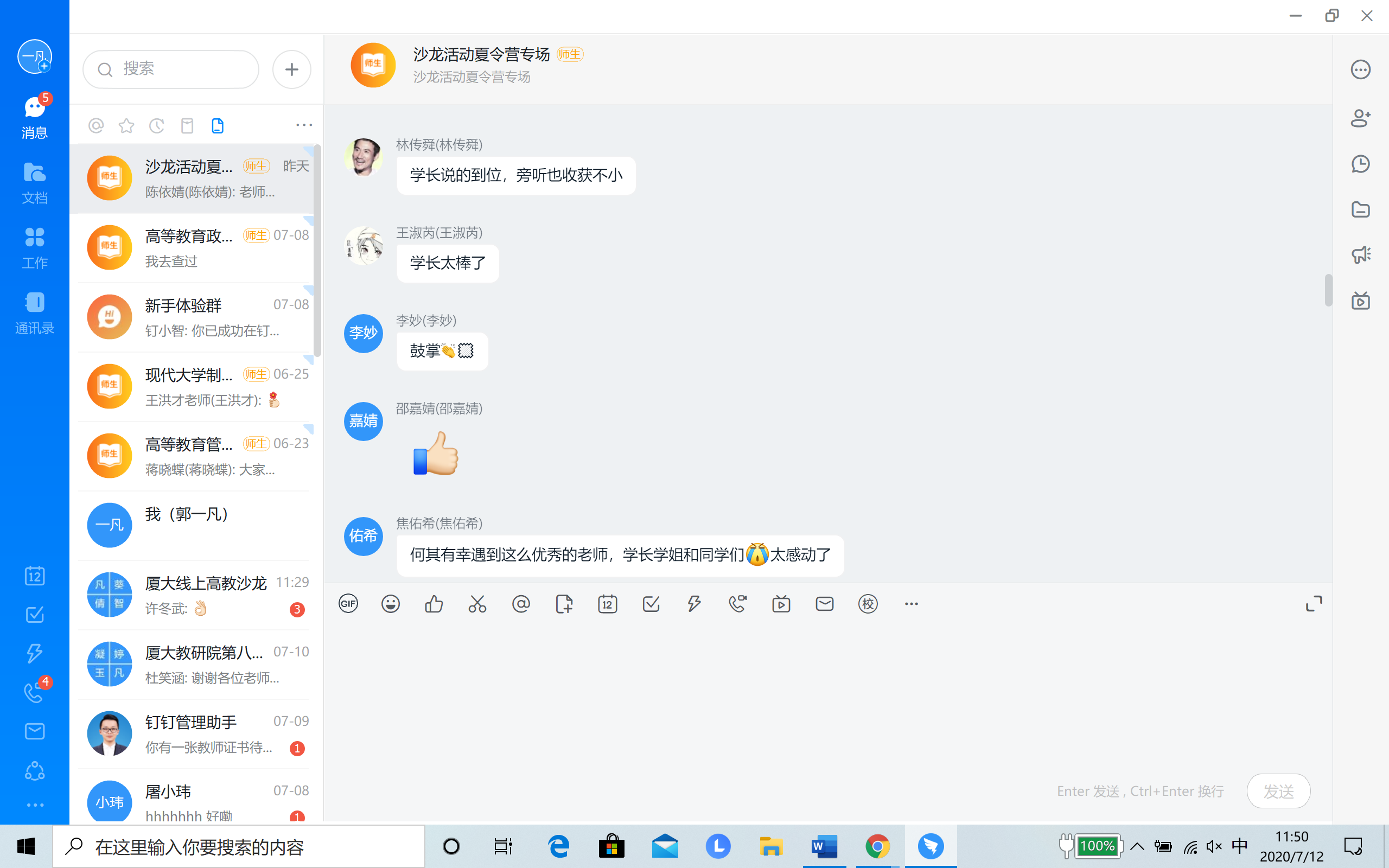Open the group announcement megaphone icon
The image size is (1389, 868).
coord(1360,254)
